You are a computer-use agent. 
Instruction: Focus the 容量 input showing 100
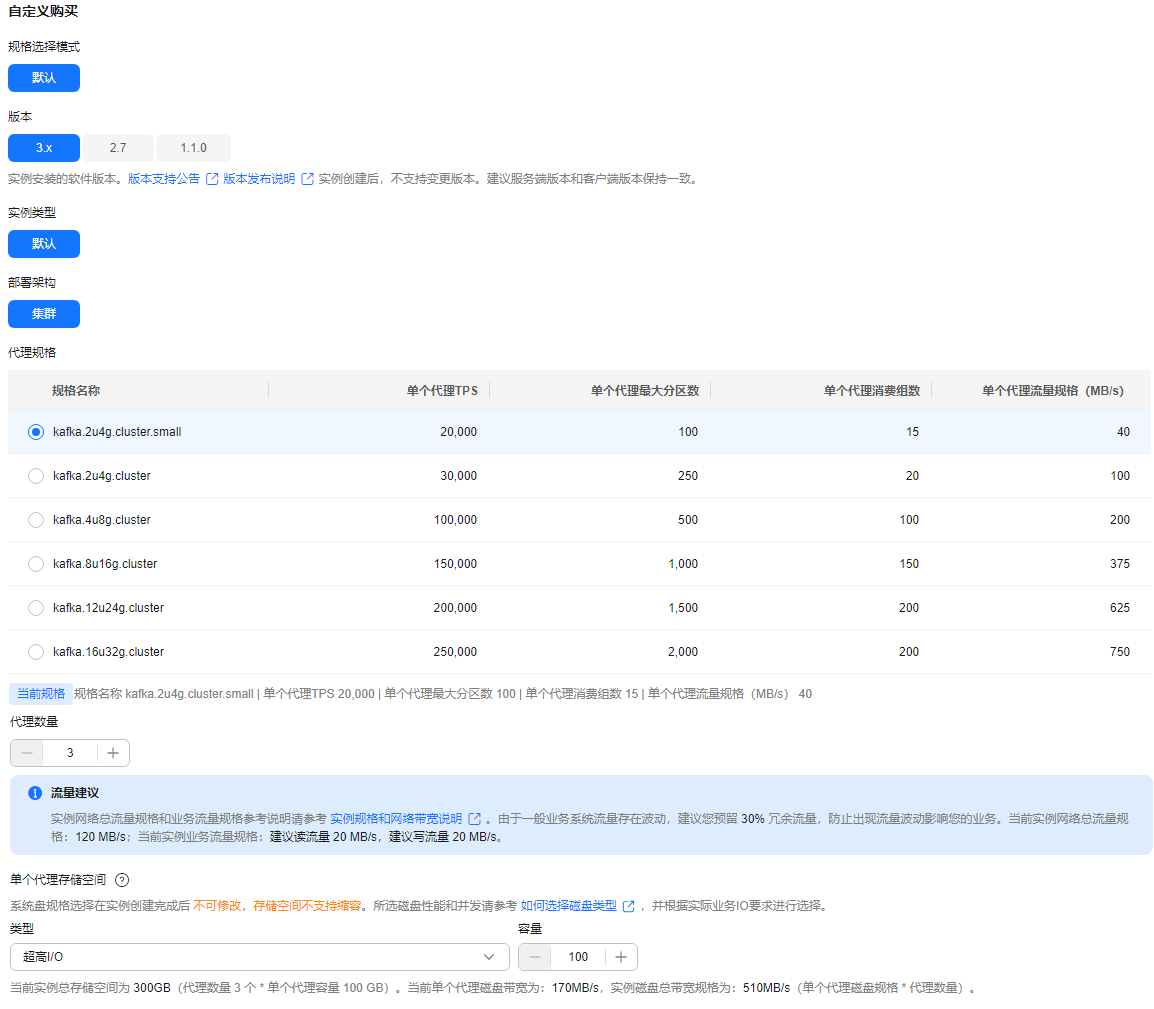[x=578, y=957]
